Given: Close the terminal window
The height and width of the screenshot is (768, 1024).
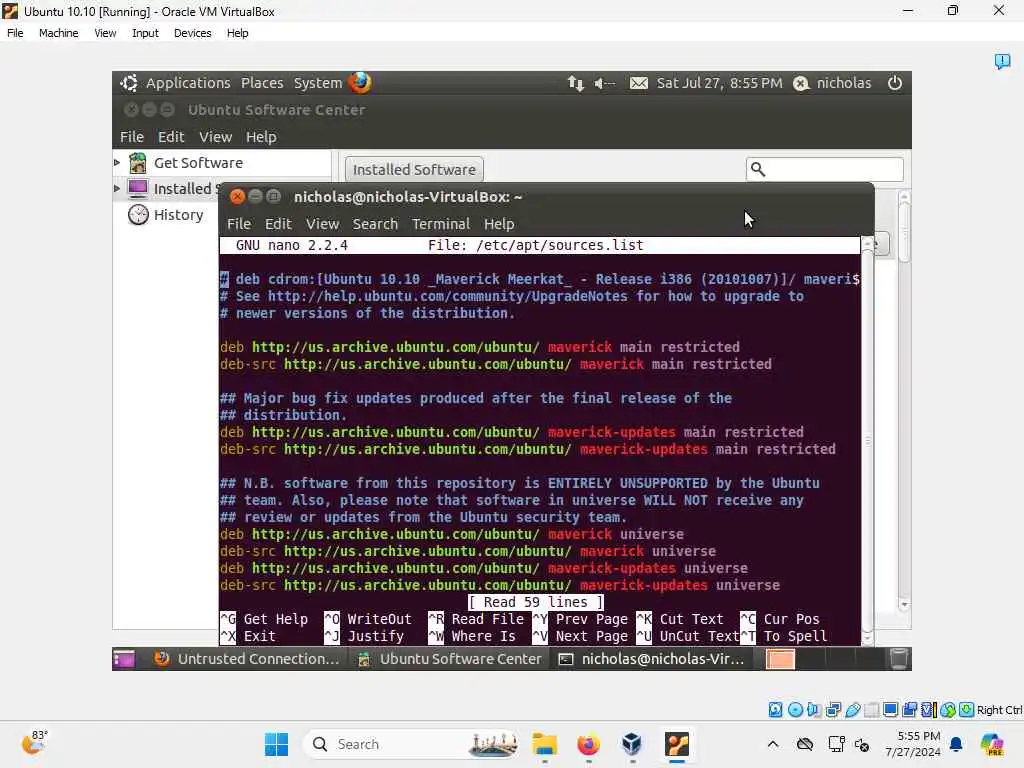Looking at the screenshot, I should [x=237, y=197].
